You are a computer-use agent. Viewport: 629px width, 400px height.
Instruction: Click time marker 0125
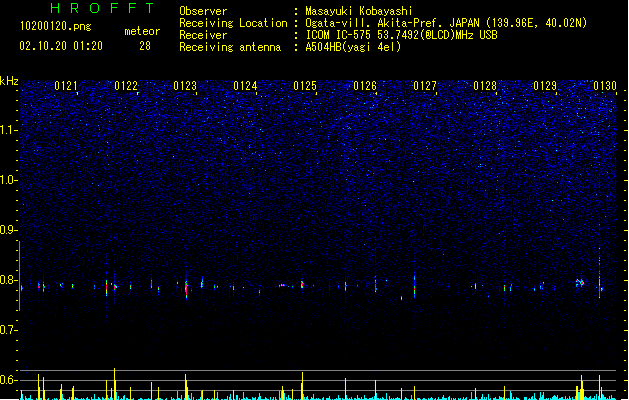[x=305, y=86]
